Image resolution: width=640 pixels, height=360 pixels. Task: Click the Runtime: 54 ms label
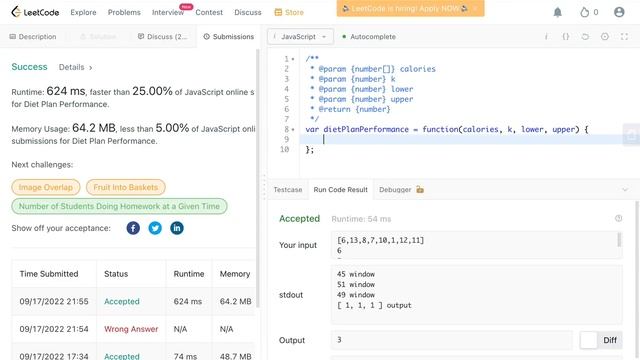coord(361,219)
